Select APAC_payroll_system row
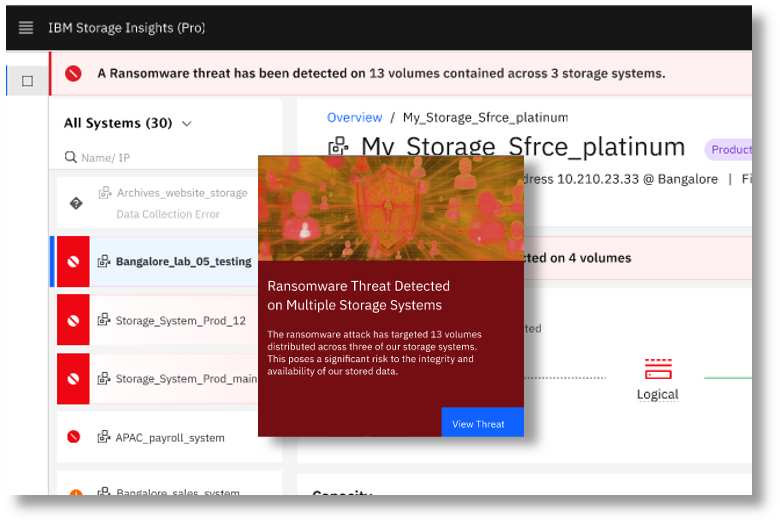The image size is (780, 524). point(169,437)
